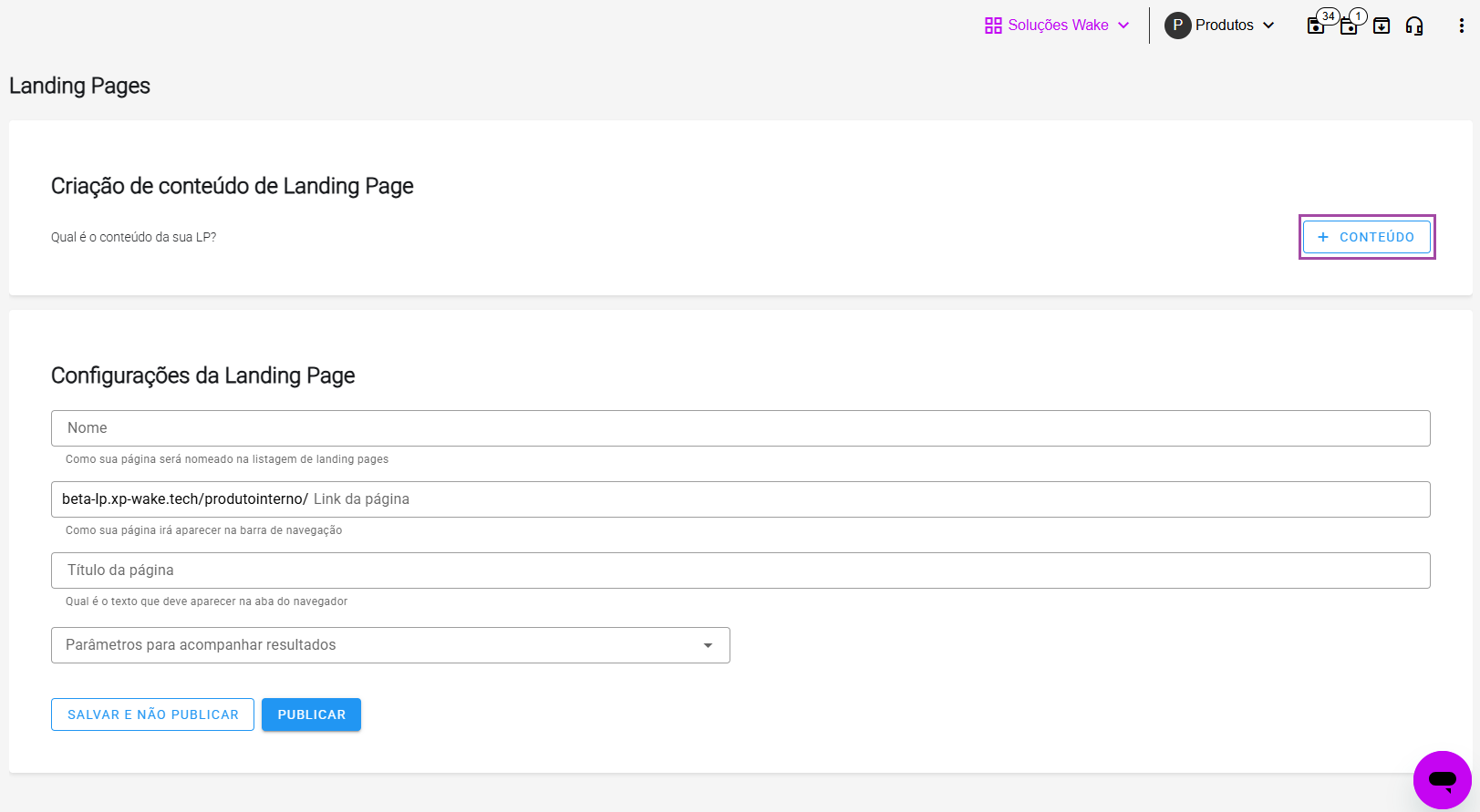Click the plus icon on the Conteúdo button
Screen dimensions: 1480x812
pyautogui.click(x=1323, y=237)
